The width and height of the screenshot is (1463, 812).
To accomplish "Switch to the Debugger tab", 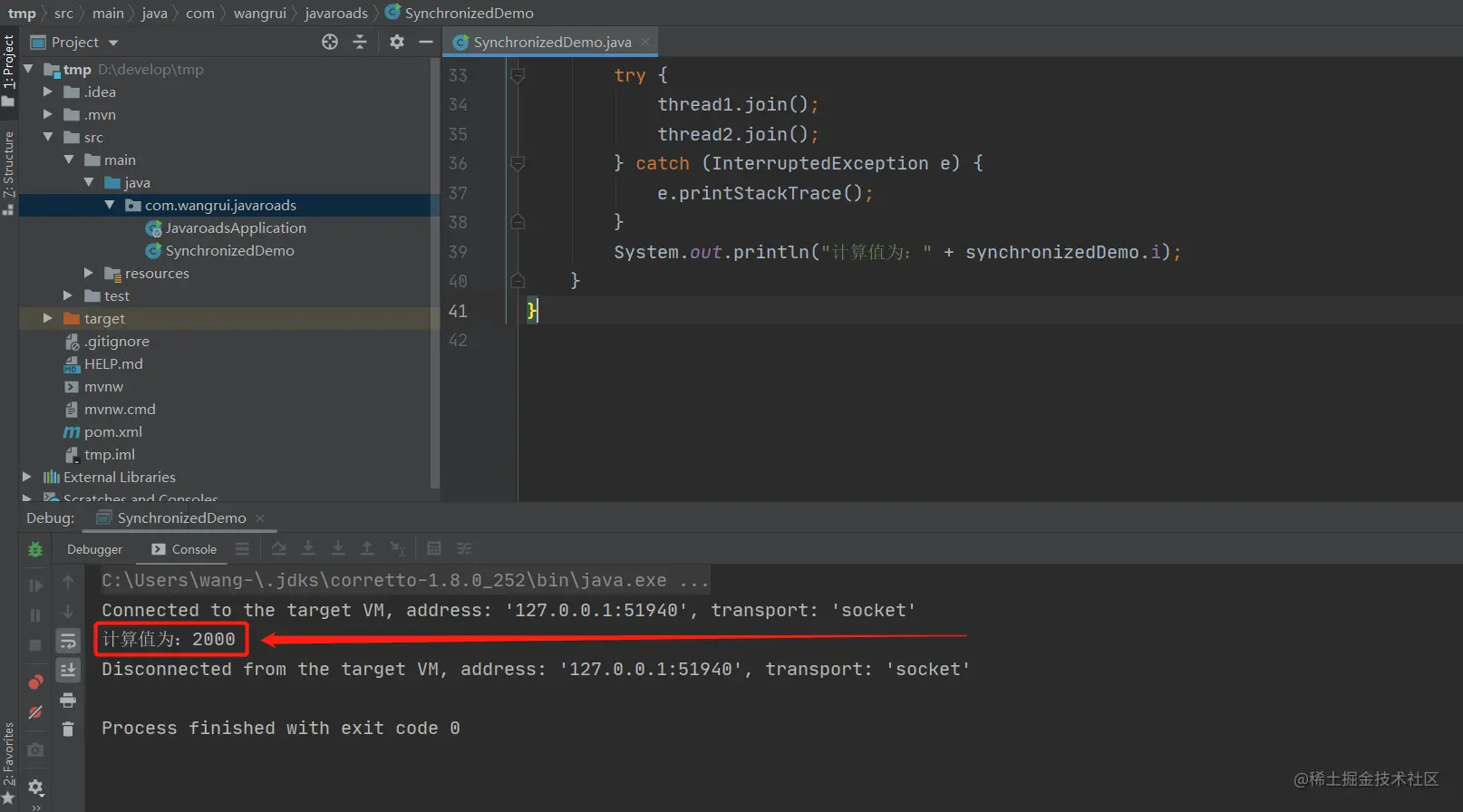I will [94, 549].
